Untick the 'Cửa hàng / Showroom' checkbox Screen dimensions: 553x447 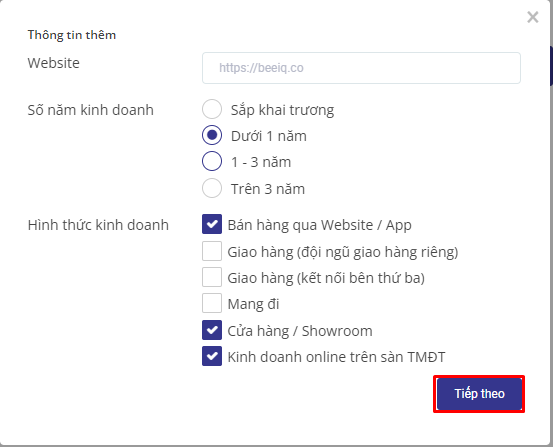(x=212, y=330)
